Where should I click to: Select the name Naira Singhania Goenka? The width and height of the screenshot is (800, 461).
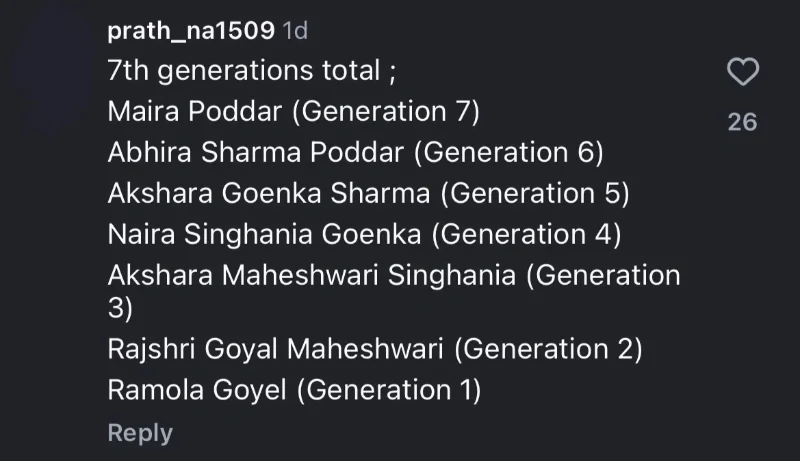(267, 233)
